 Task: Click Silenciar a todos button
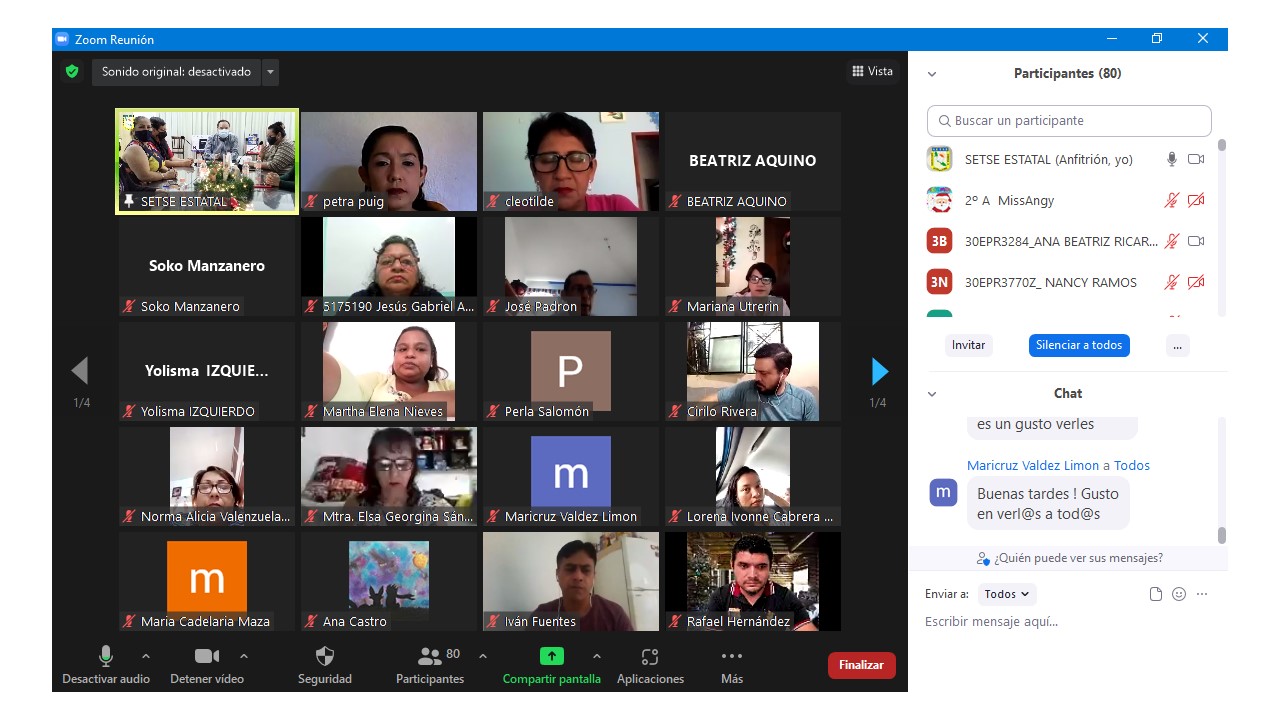click(1079, 345)
